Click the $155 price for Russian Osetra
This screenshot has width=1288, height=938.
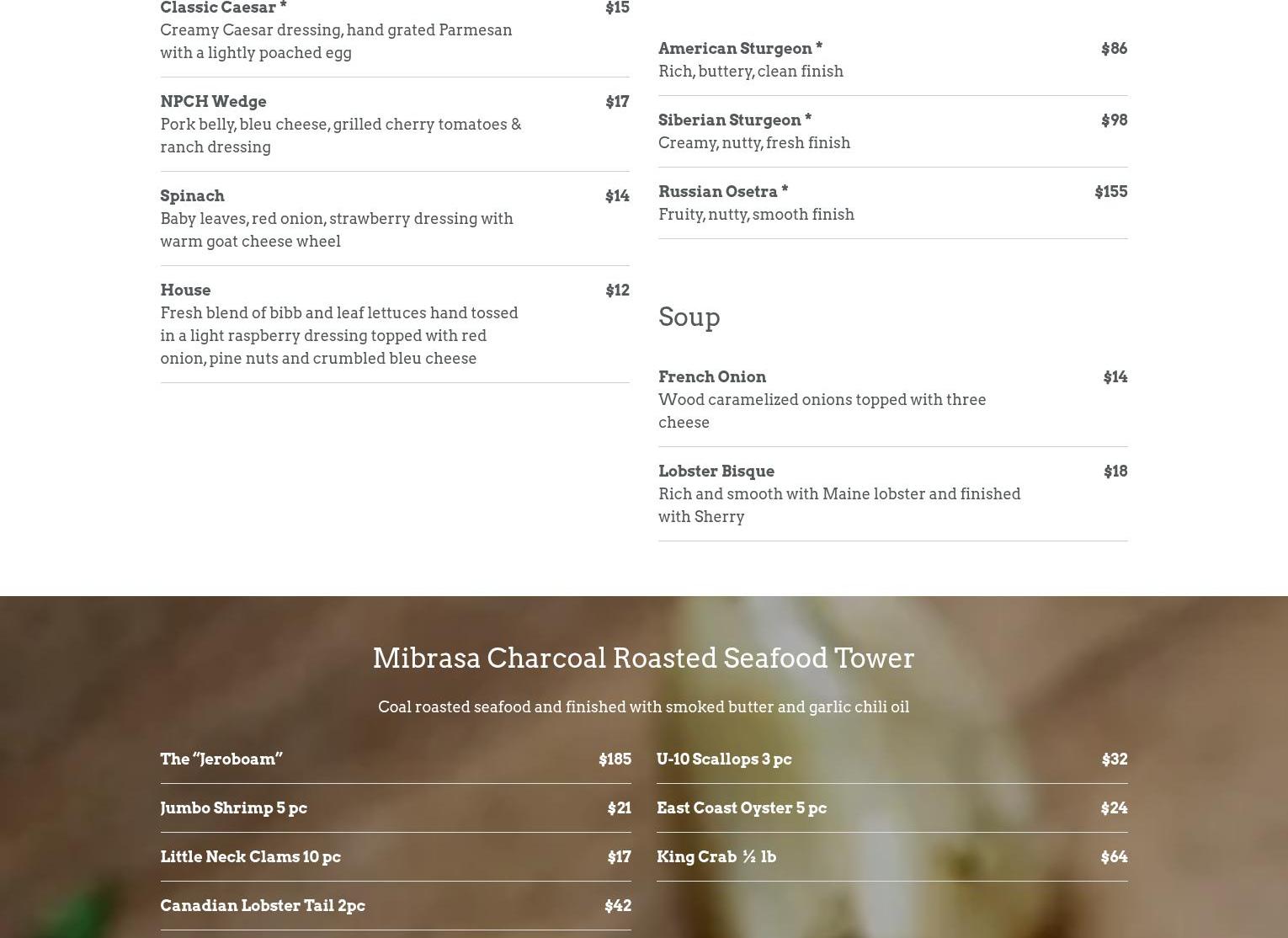(1110, 191)
